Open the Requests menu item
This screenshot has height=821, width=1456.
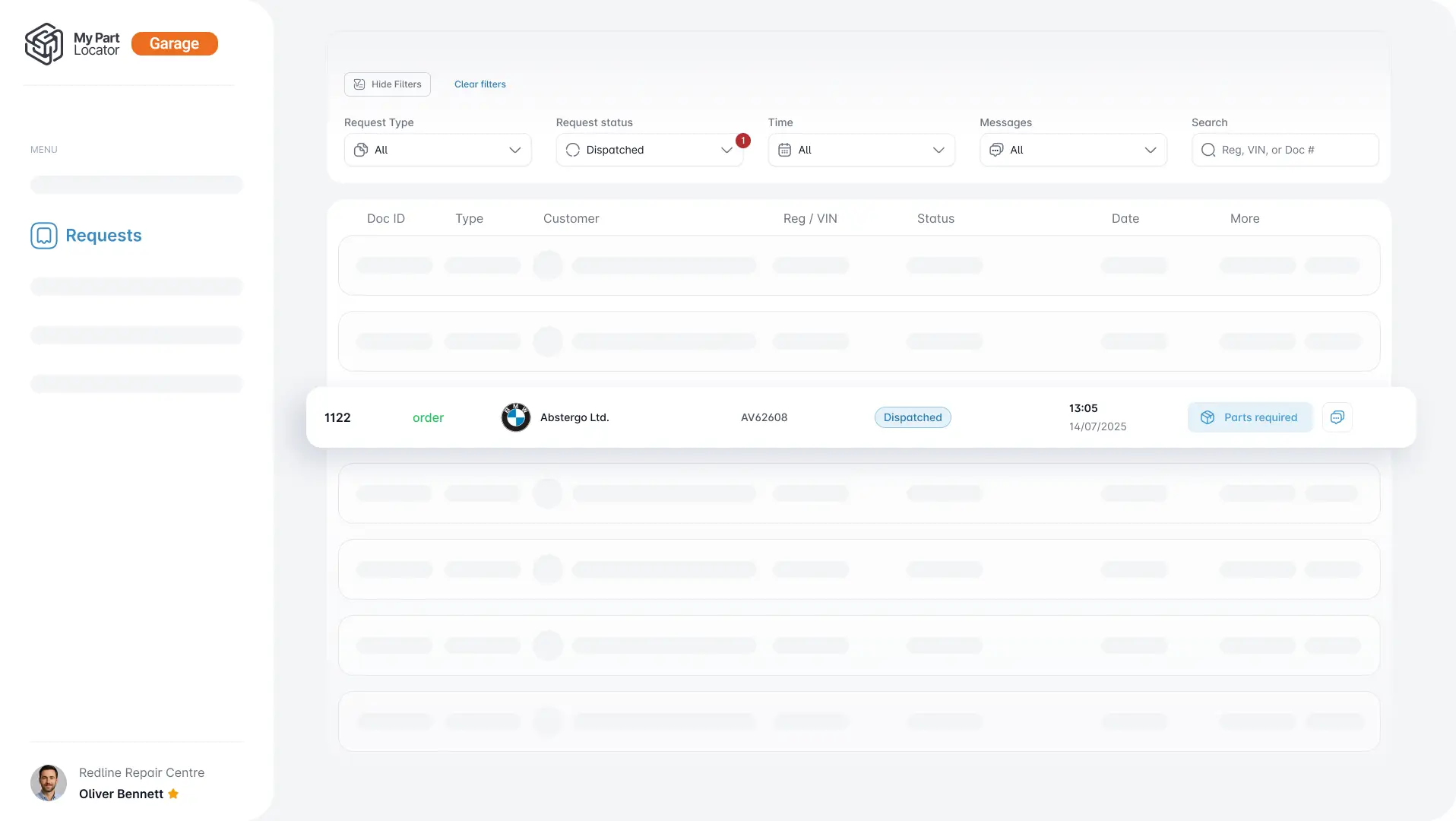[103, 236]
